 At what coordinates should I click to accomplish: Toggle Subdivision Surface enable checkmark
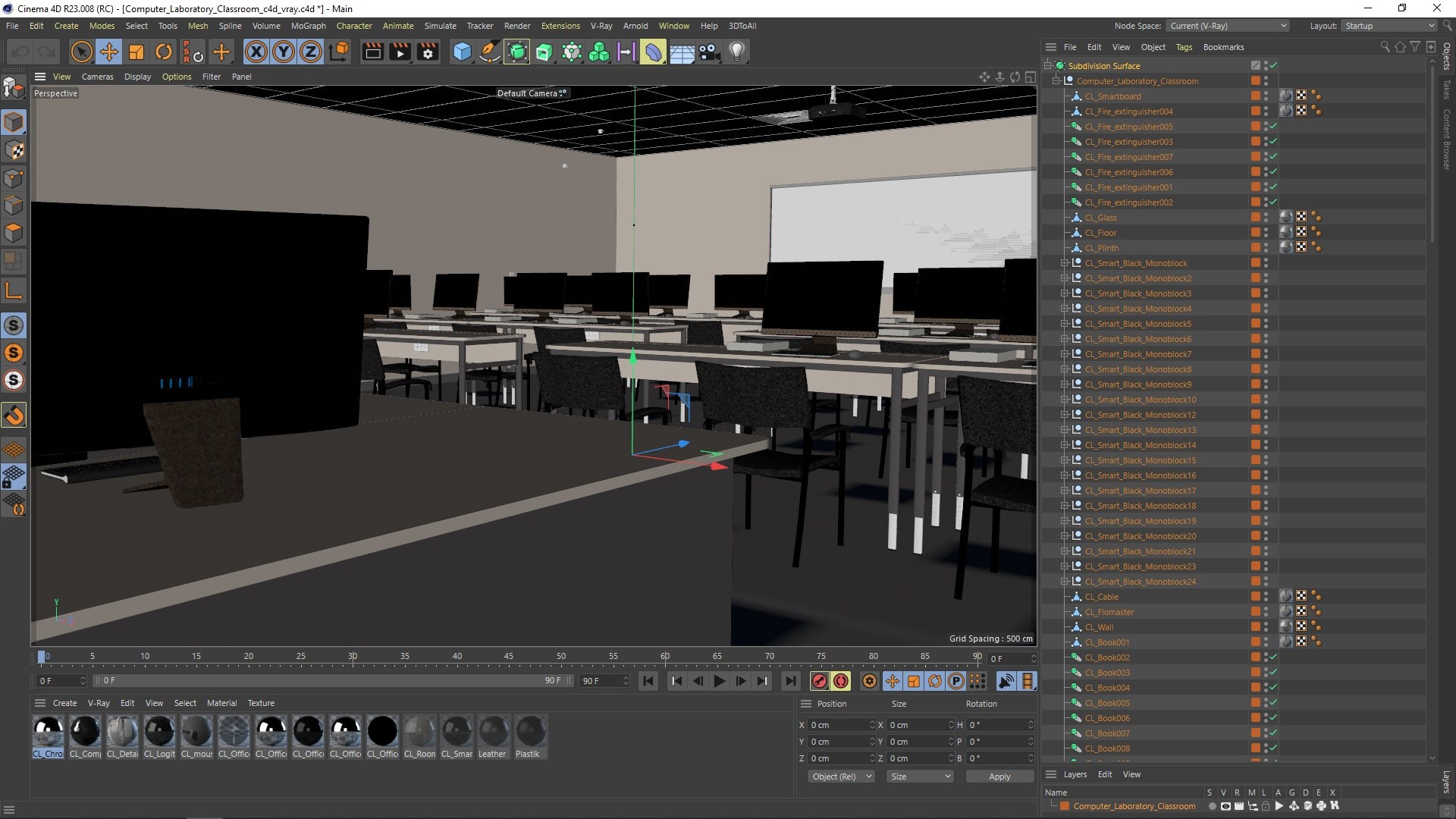pyautogui.click(x=1274, y=66)
